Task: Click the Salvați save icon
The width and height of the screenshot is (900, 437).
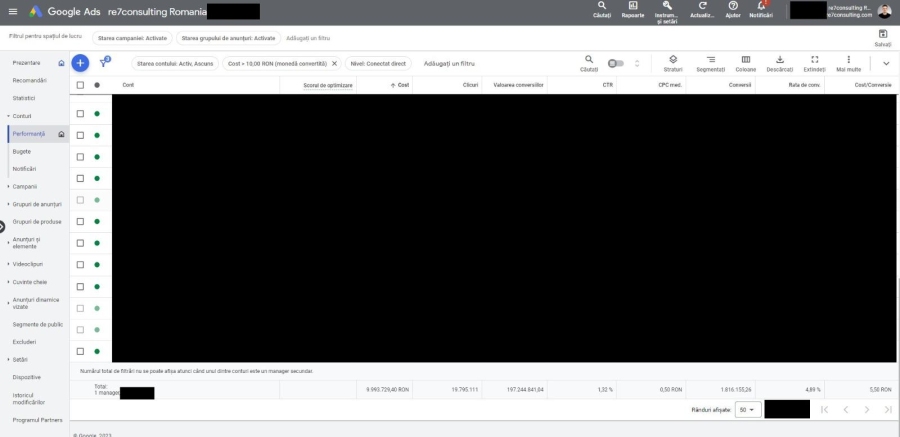Action: click(883, 34)
